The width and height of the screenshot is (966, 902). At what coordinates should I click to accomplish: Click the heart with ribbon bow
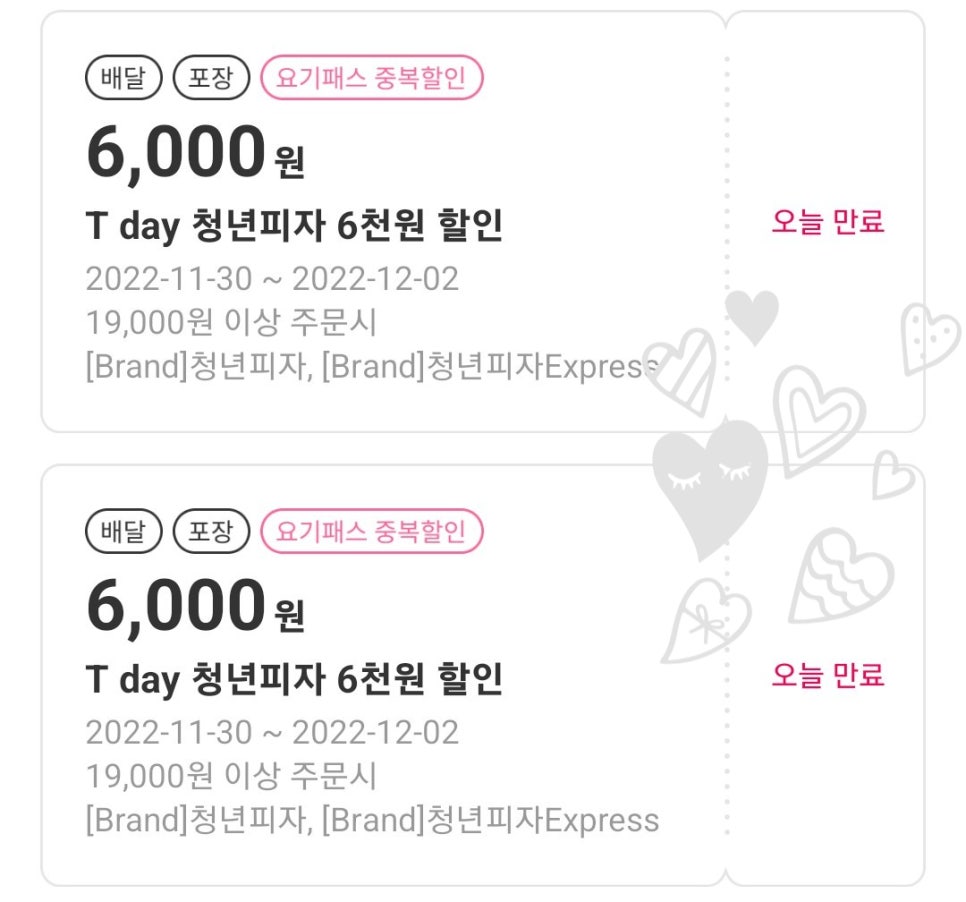tap(705, 621)
